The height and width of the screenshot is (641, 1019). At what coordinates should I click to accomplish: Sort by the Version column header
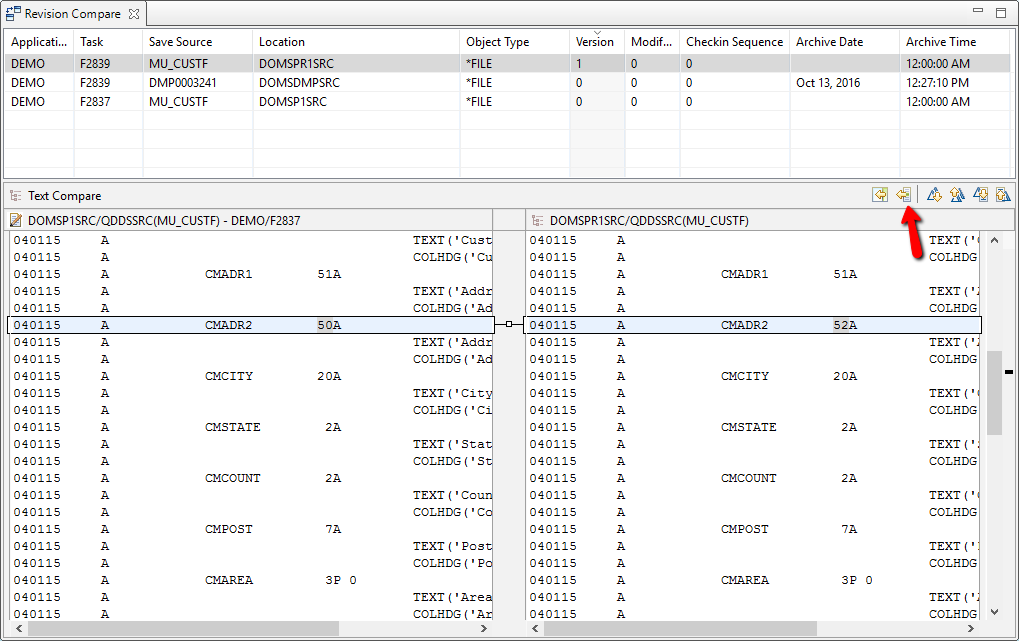(x=595, y=42)
